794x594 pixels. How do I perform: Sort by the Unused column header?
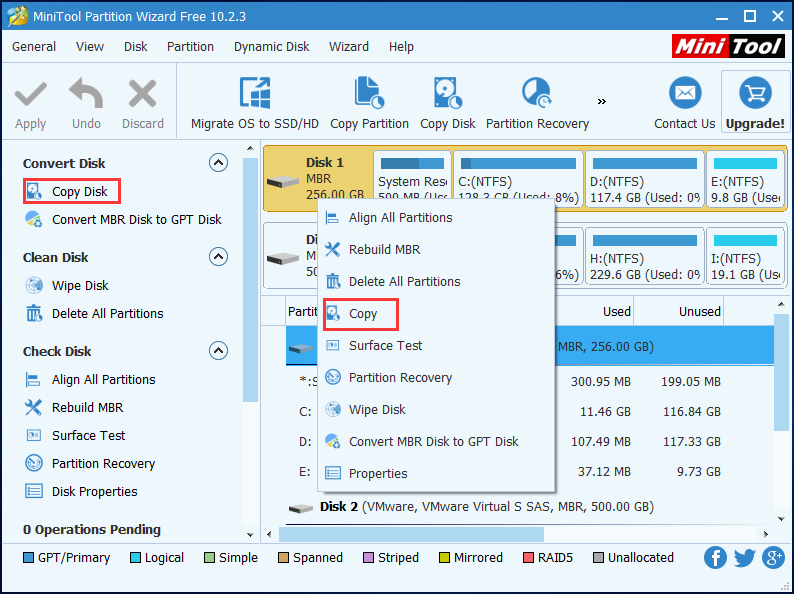coord(679,311)
